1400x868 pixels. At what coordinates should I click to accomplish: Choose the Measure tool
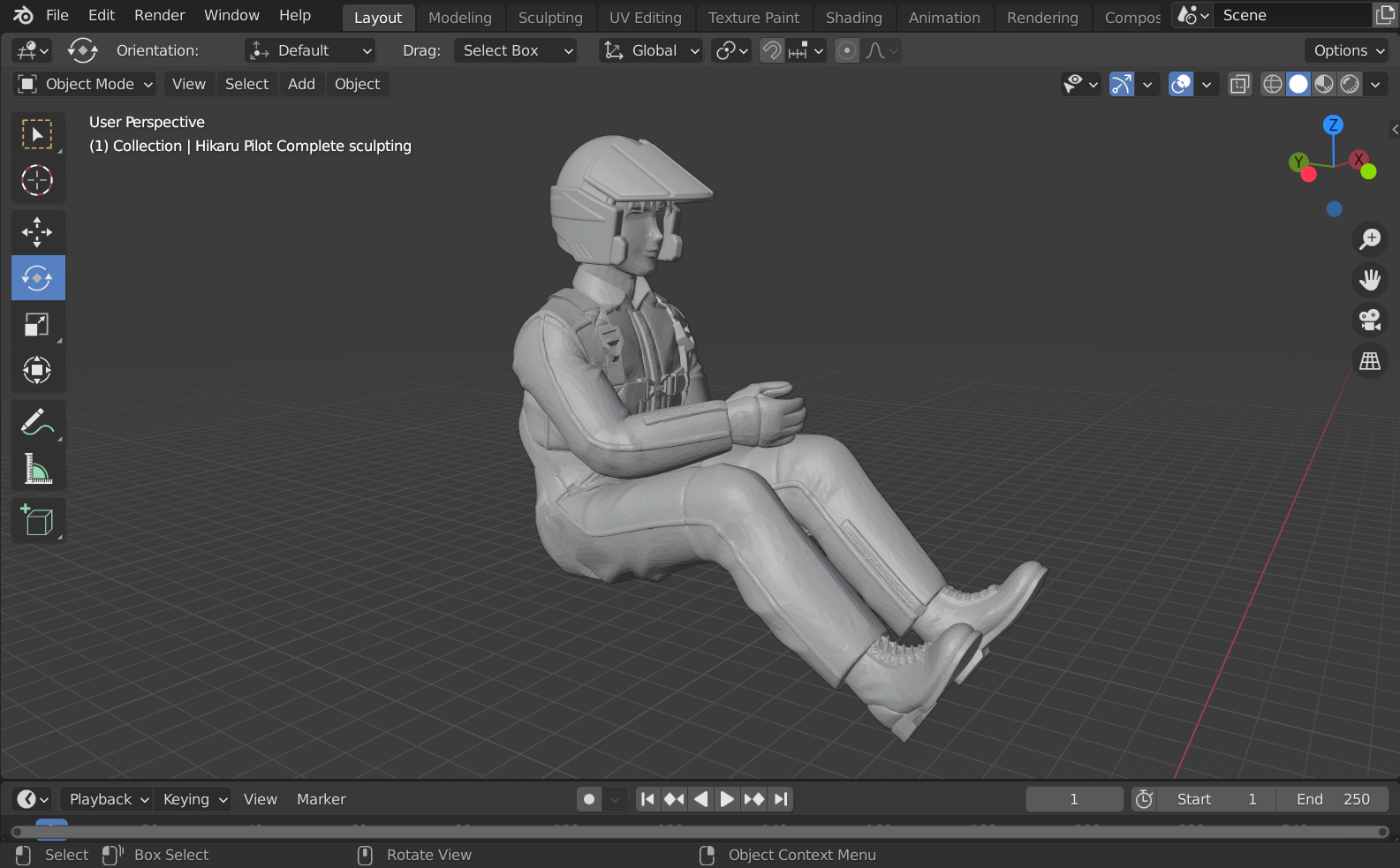click(x=37, y=468)
